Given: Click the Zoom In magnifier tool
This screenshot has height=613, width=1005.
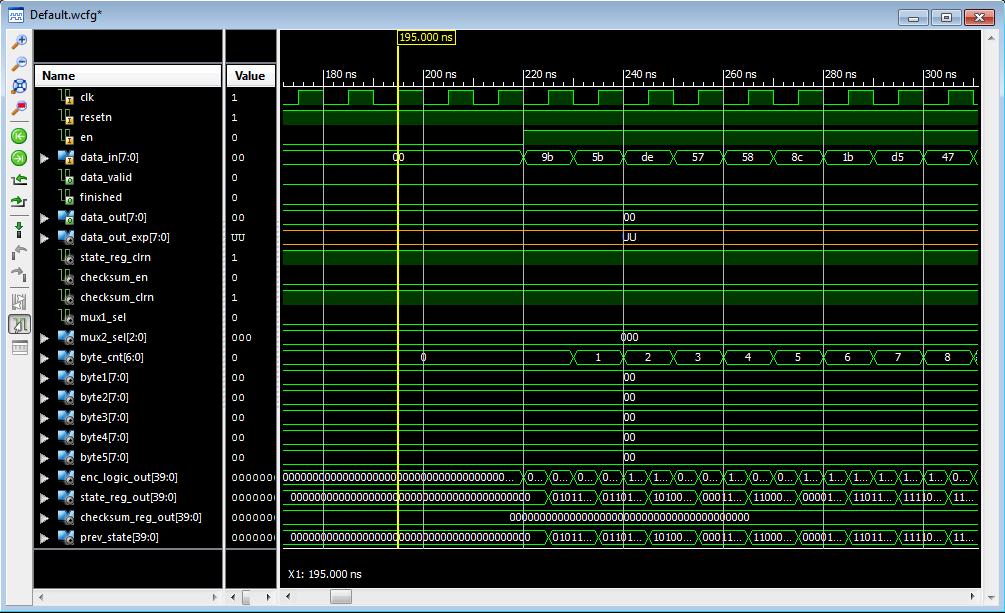Looking at the screenshot, I should click(19, 42).
